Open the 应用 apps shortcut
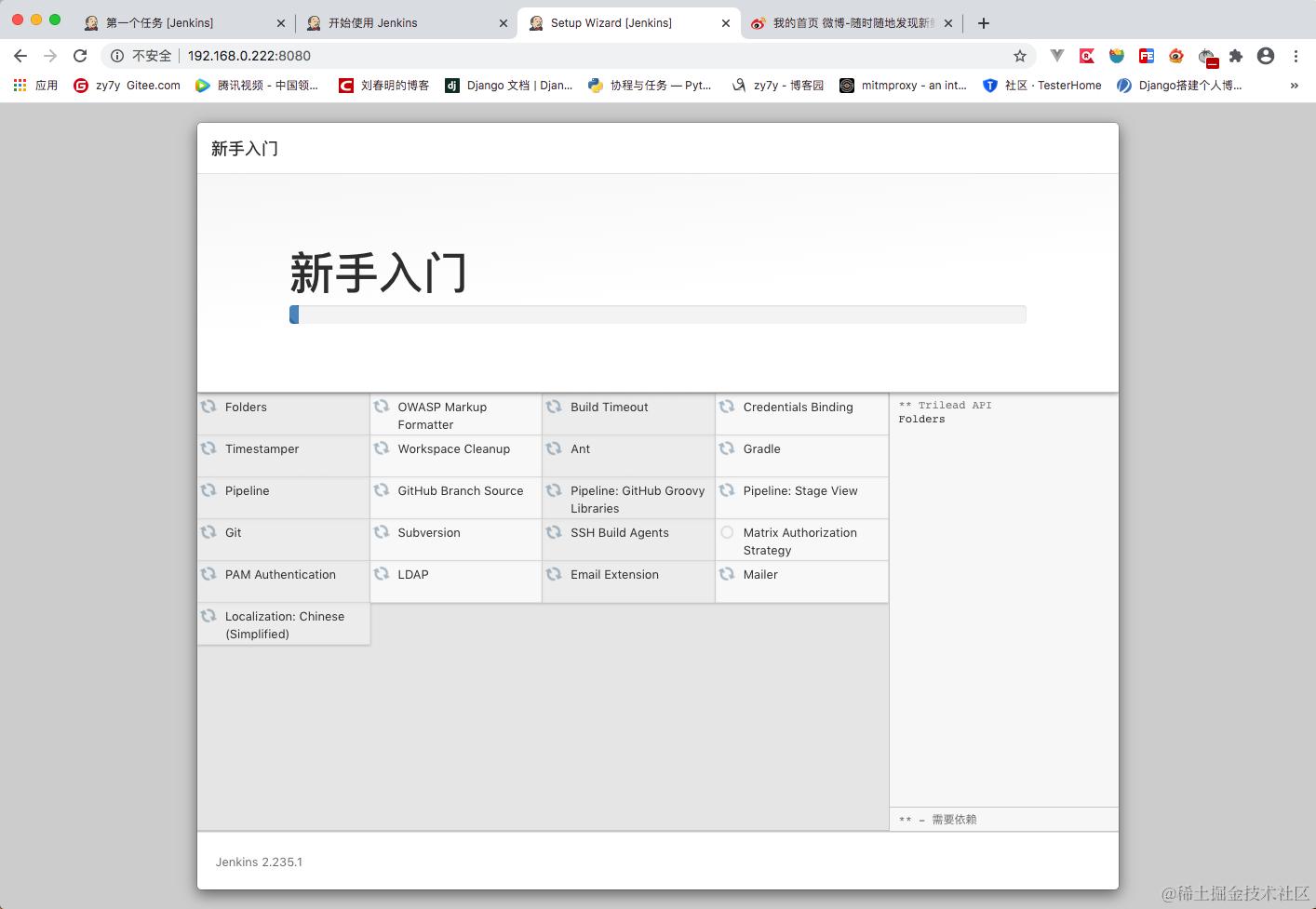The height and width of the screenshot is (909, 1316). pyautogui.click(x=35, y=86)
